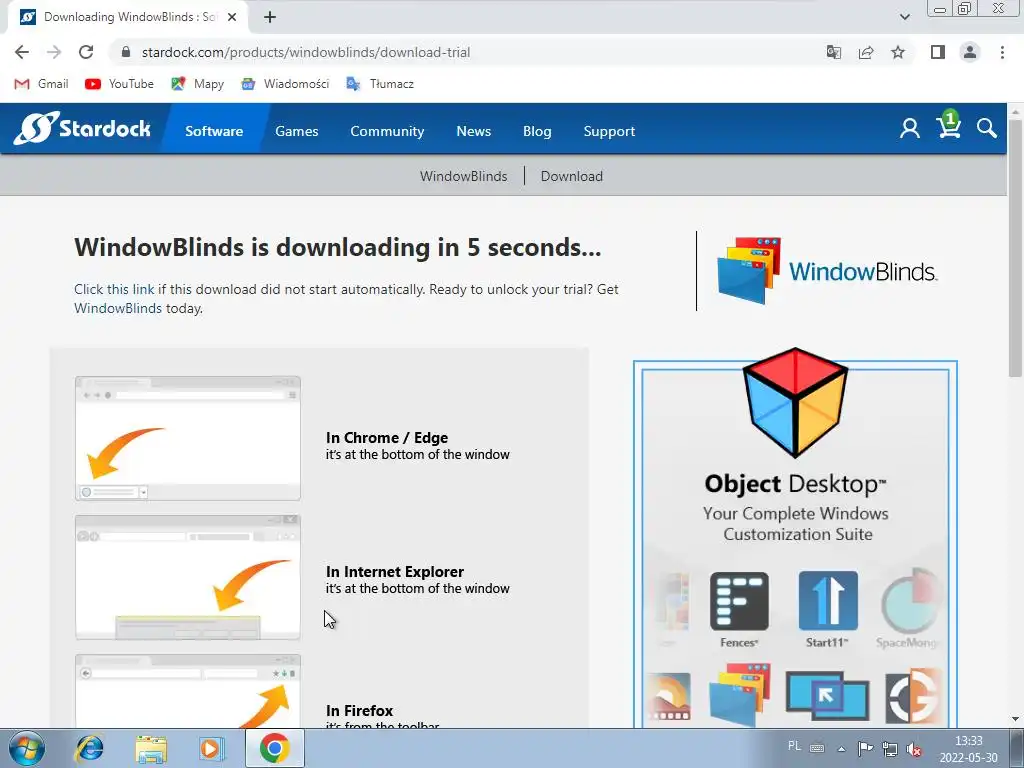1024x768 pixels.
Task: Follow the WindowBlinds purchase link in the paragraph
Action: [x=118, y=308]
